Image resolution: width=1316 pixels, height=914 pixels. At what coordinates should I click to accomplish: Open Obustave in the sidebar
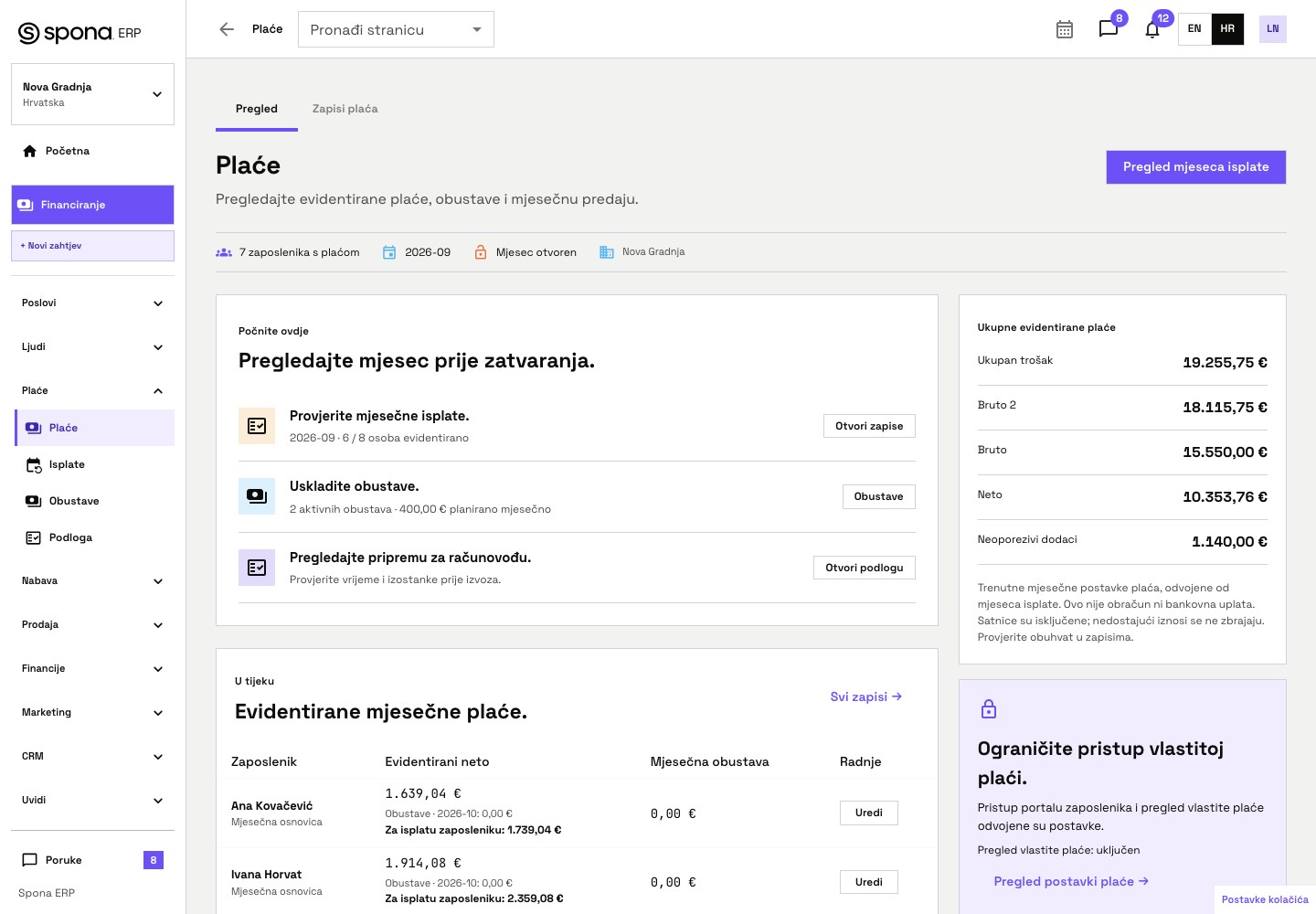95,501
